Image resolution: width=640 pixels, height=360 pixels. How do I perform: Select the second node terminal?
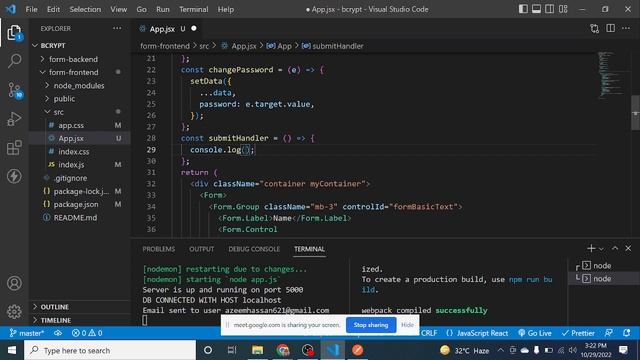[x=602, y=279]
